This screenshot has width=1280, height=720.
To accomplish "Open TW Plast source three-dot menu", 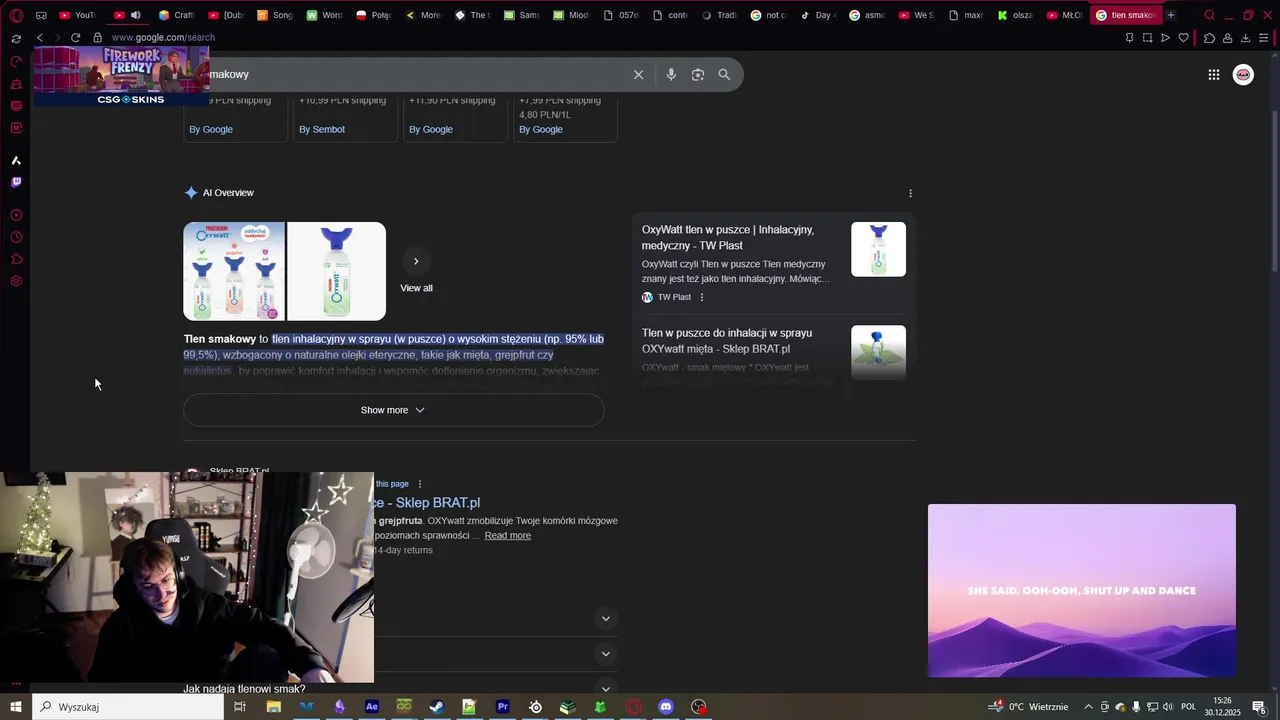I will 701,297.
